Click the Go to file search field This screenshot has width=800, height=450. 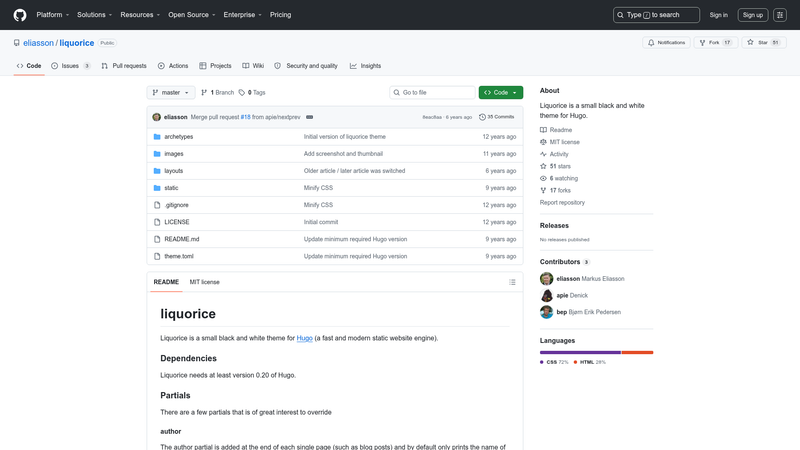click(433, 93)
